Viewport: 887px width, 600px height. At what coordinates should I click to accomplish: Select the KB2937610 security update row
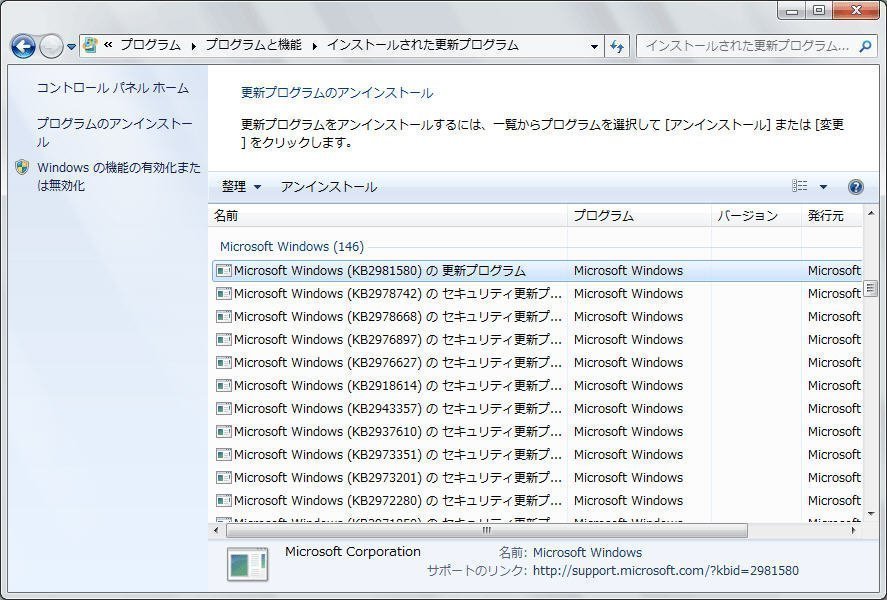(x=537, y=431)
